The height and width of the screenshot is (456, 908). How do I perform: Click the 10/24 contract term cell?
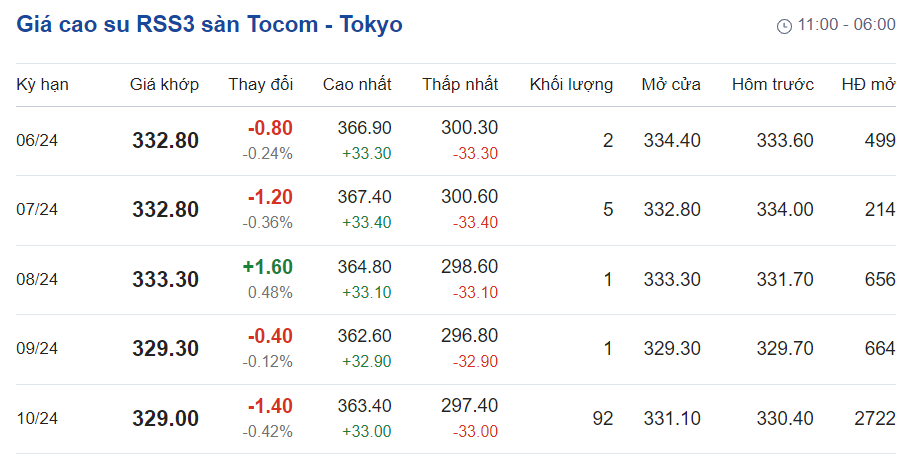tap(37, 419)
